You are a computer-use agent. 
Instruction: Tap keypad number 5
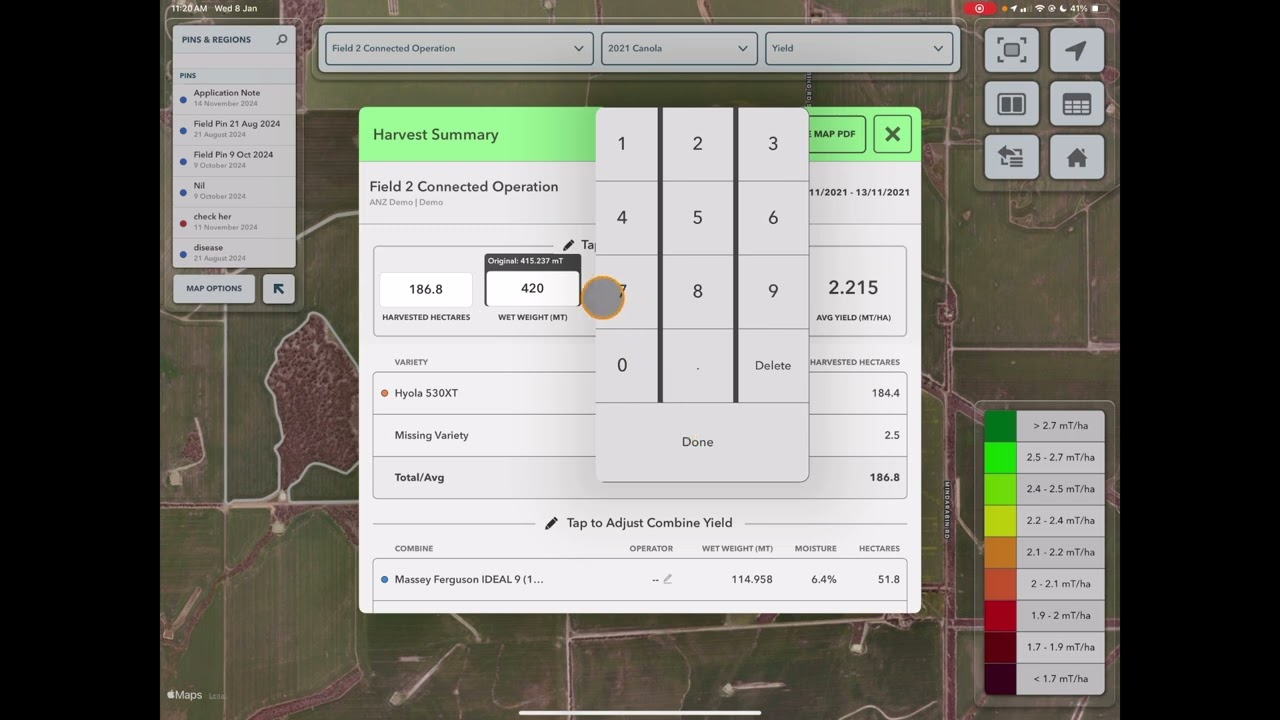click(697, 218)
